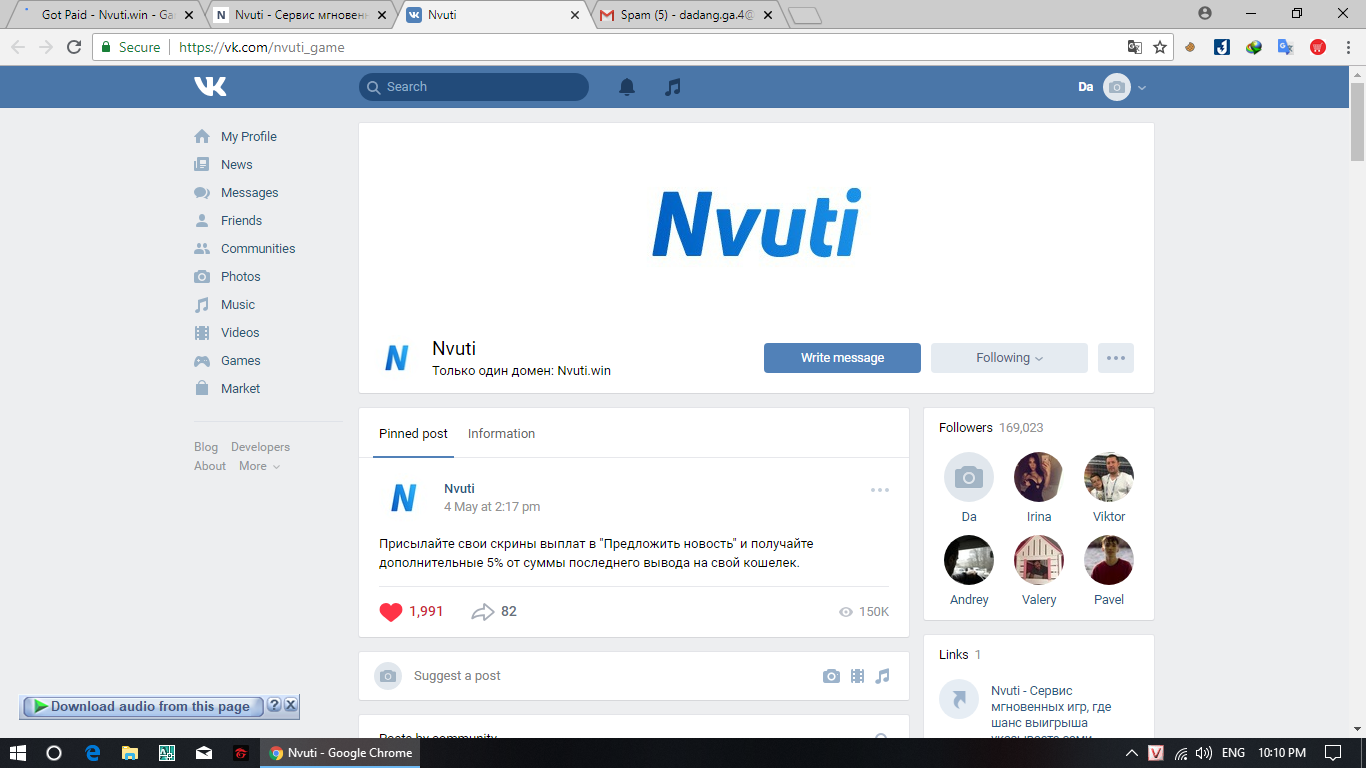Attach a video to the suggested post
1366x768 pixels.
[x=857, y=676]
